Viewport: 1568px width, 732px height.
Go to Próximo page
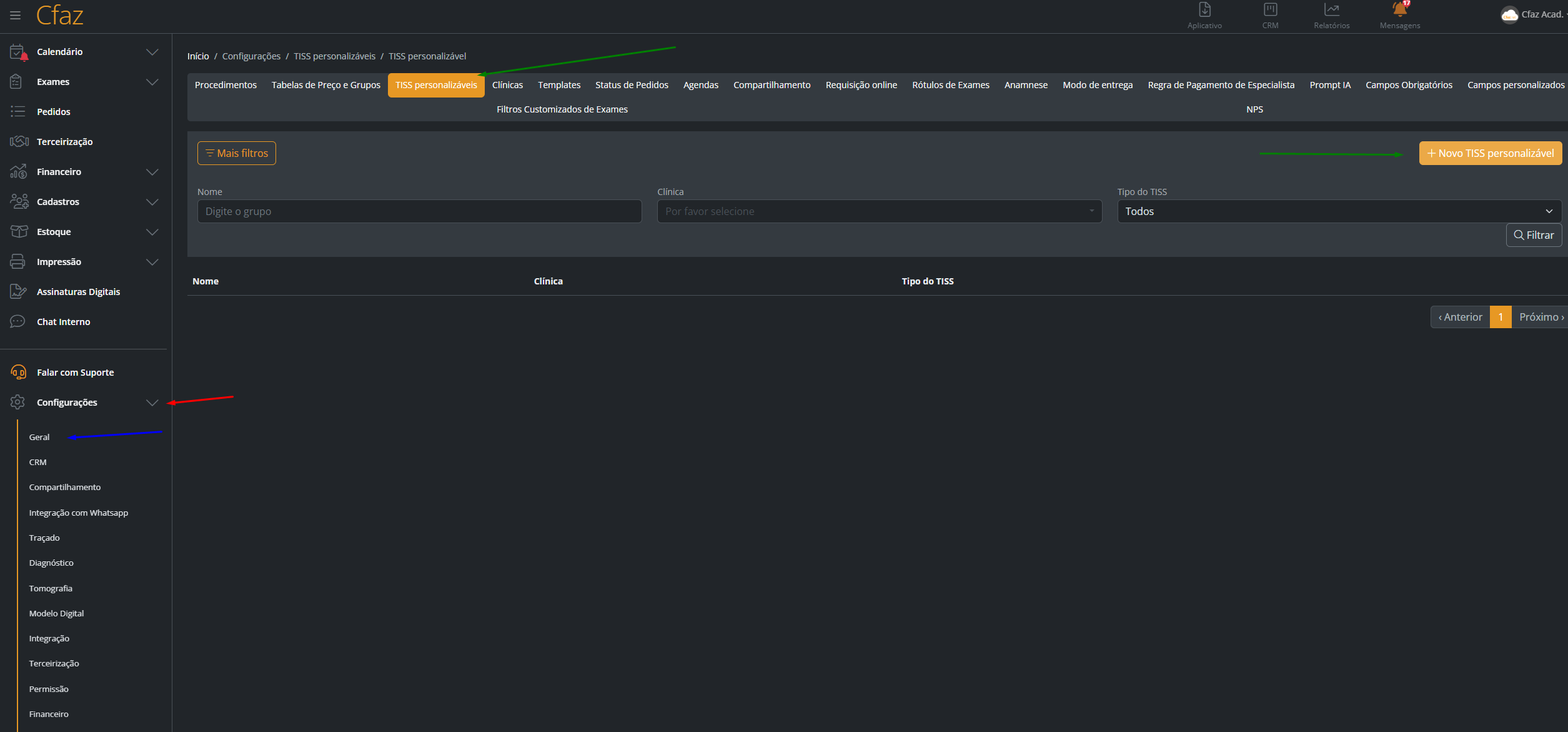[x=1541, y=317]
